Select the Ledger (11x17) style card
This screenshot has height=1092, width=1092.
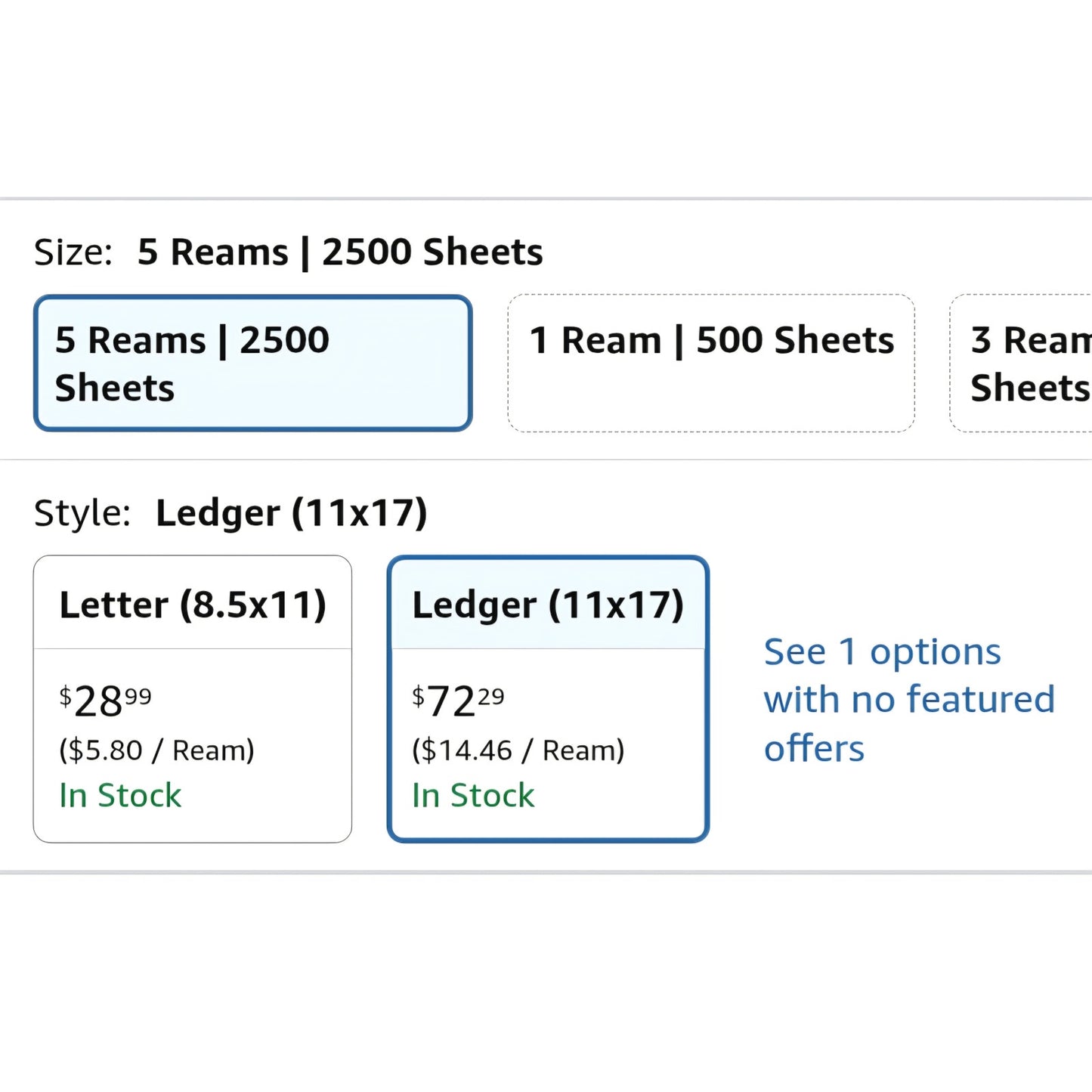click(x=547, y=698)
